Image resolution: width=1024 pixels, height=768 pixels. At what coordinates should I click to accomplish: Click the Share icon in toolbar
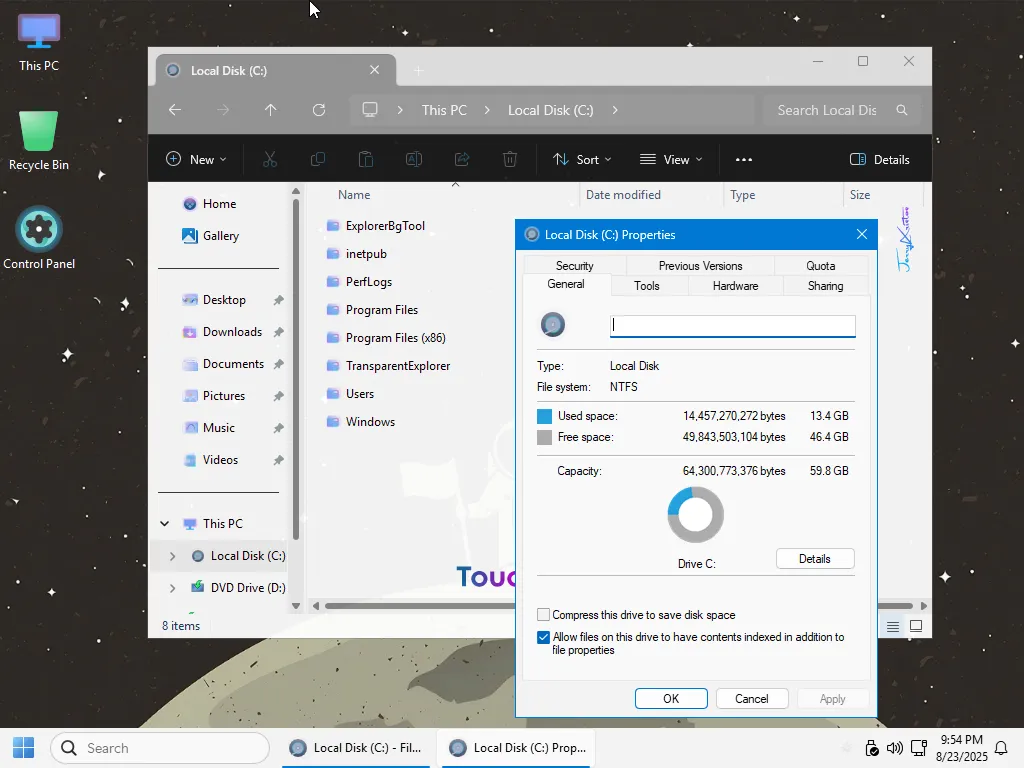coord(462,159)
